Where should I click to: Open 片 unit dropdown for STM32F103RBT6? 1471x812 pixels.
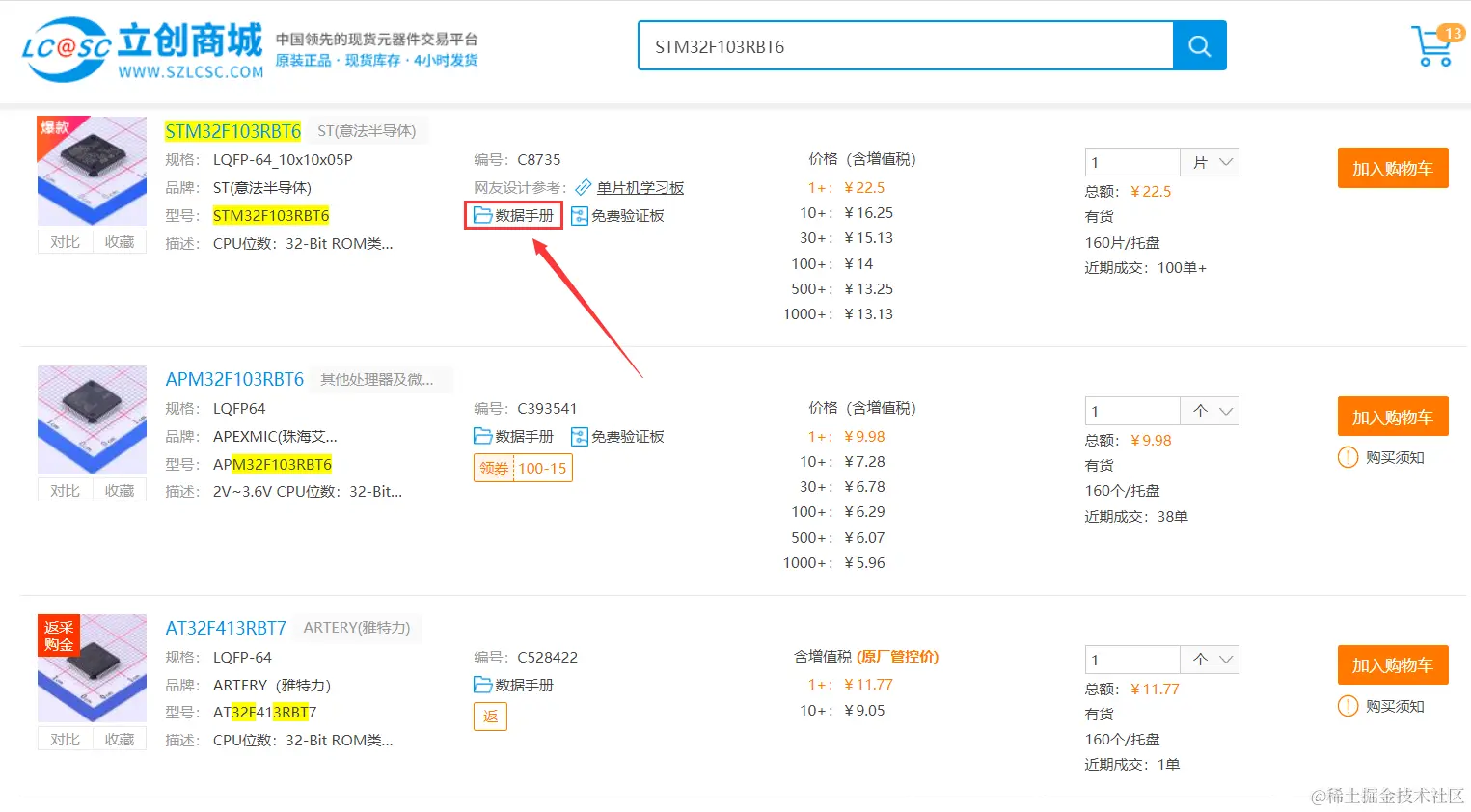(1210, 162)
